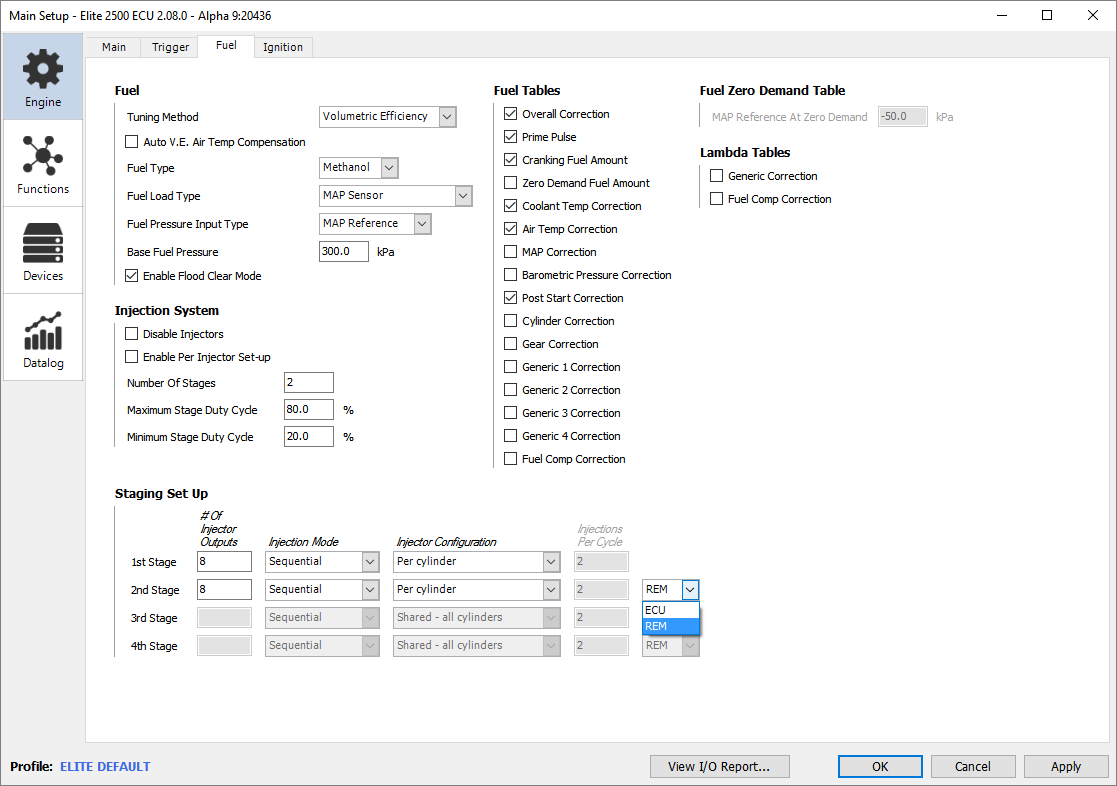The height and width of the screenshot is (786, 1117).
Task: Enable Generic 4 Correction
Action: tap(511, 436)
